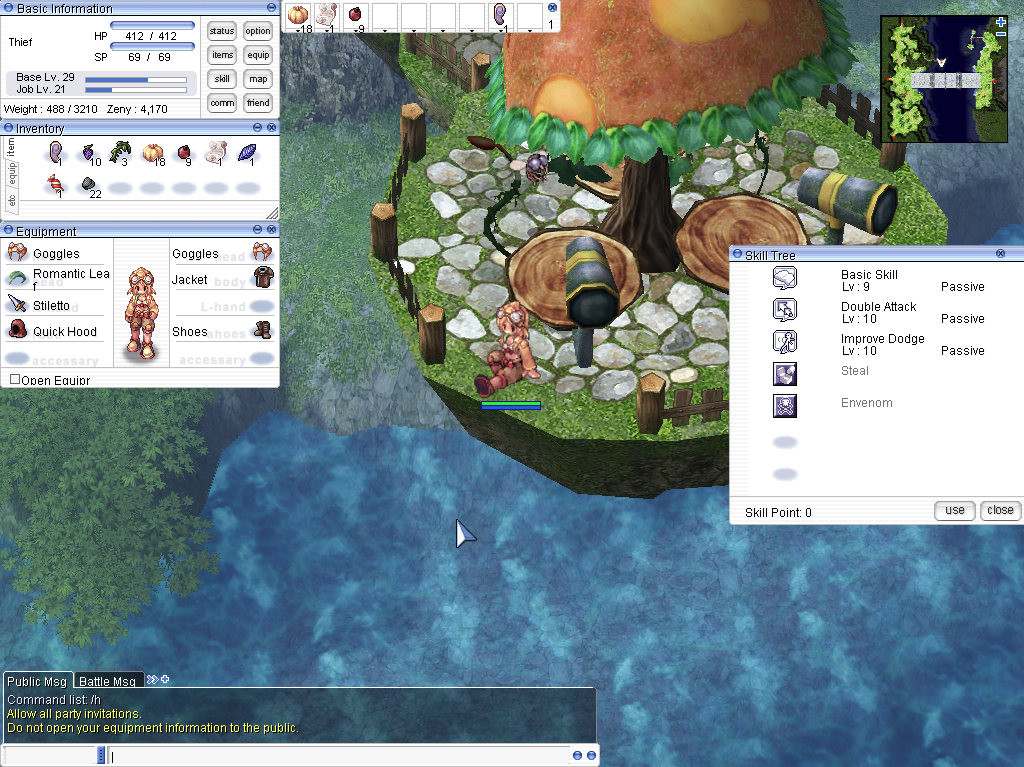Click the friend button
This screenshot has width=1024, height=767.
[258, 103]
